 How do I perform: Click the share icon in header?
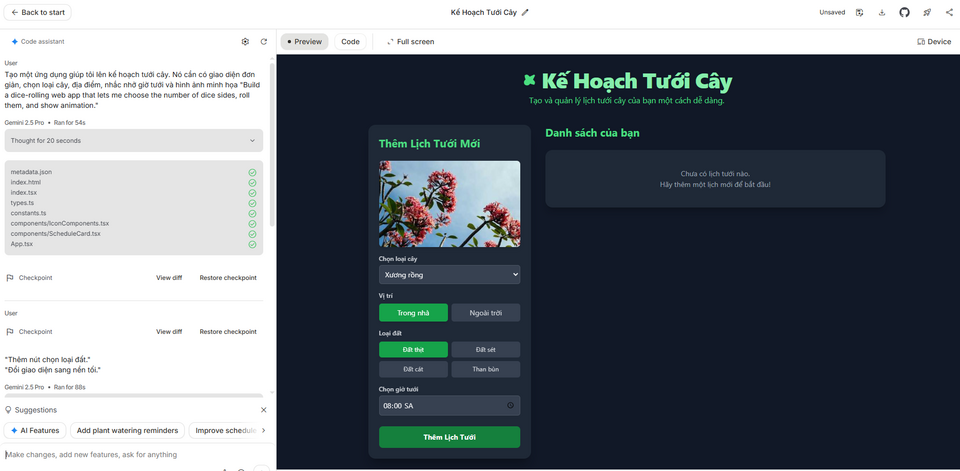coord(948,12)
